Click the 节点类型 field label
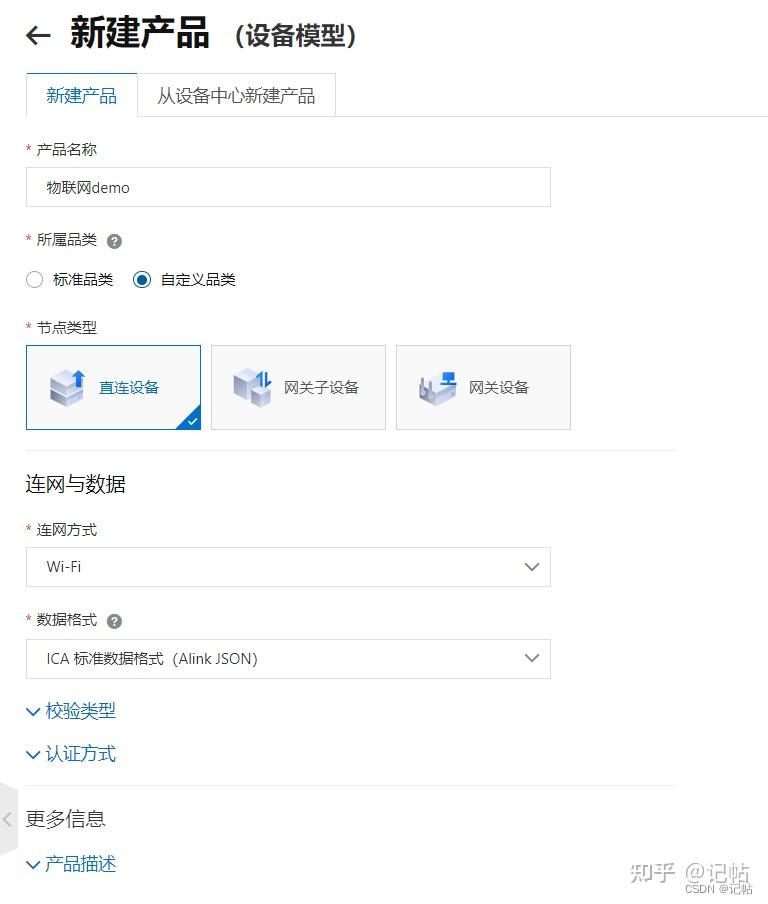 coord(66,327)
